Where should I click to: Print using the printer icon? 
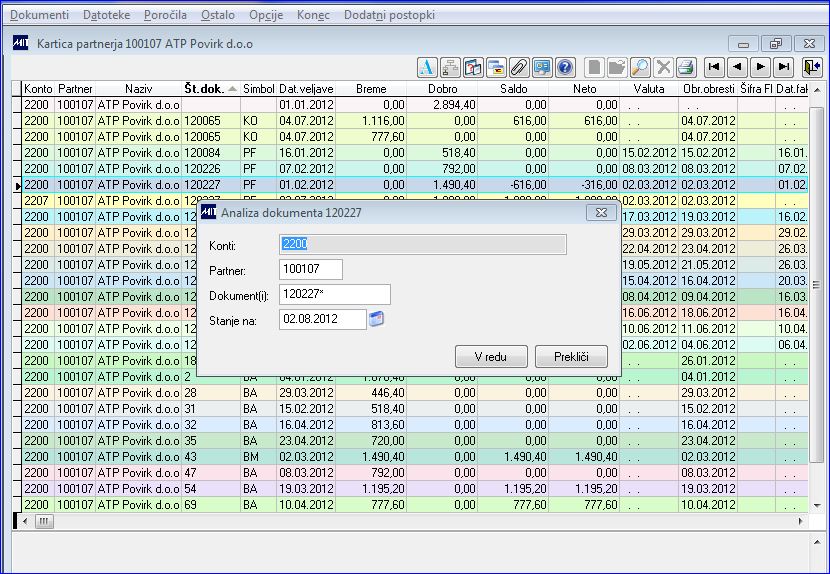point(685,67)
